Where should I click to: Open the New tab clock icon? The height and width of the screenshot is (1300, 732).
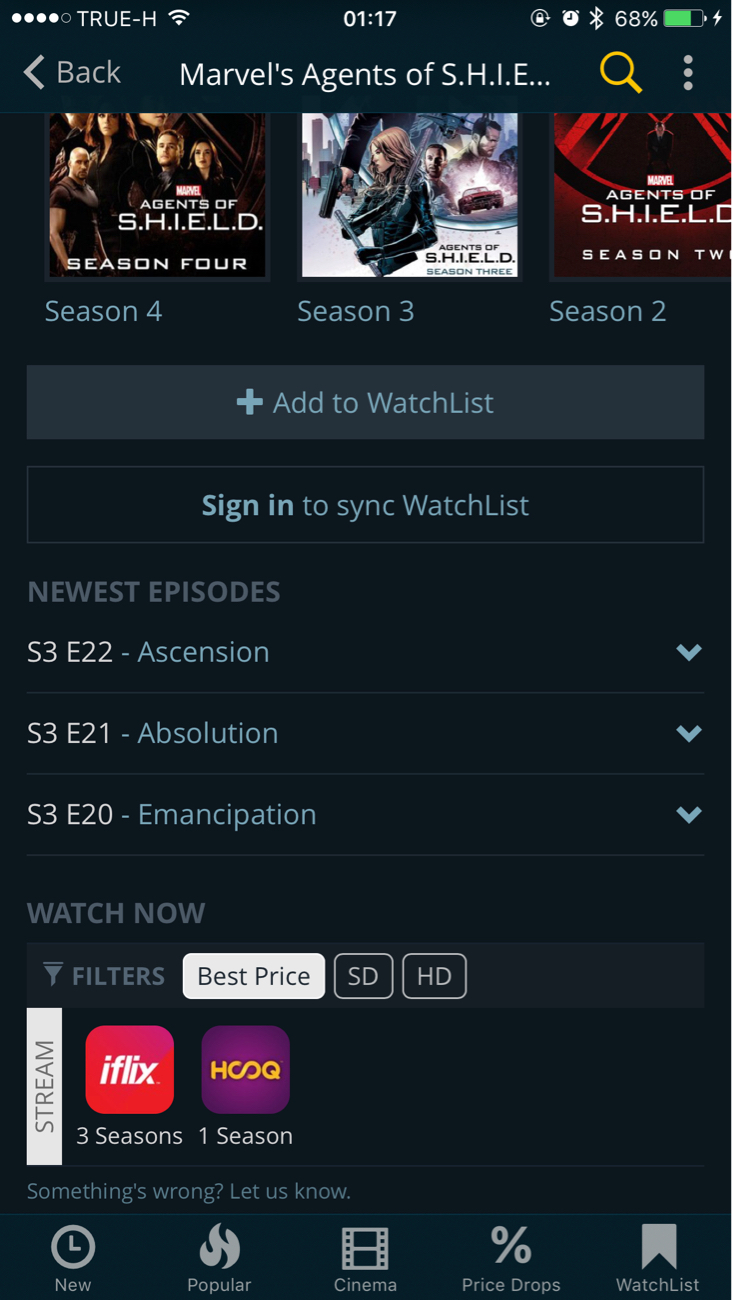coord(73,1257)
